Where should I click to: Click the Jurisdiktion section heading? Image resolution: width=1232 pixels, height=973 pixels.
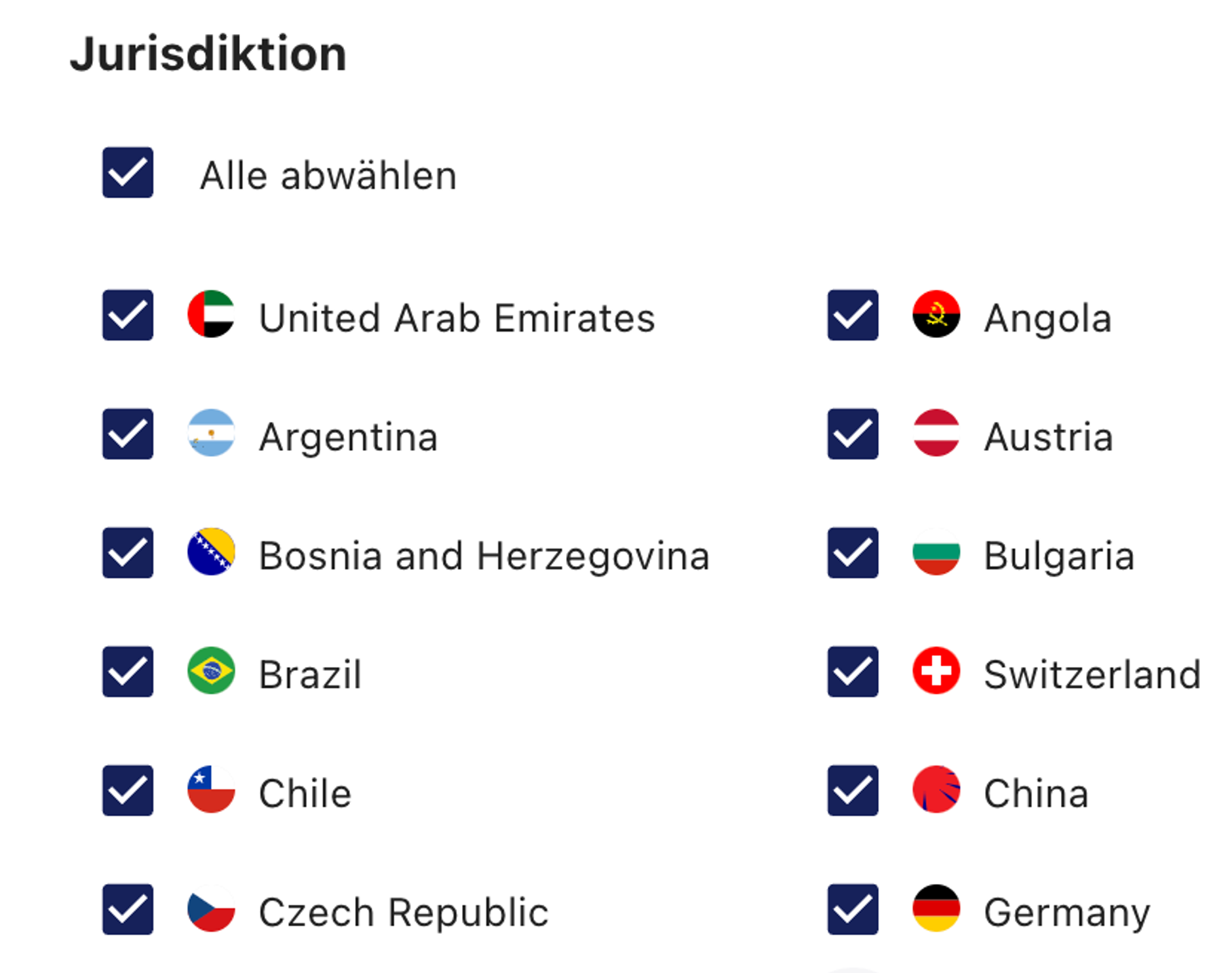coord(208,54)
